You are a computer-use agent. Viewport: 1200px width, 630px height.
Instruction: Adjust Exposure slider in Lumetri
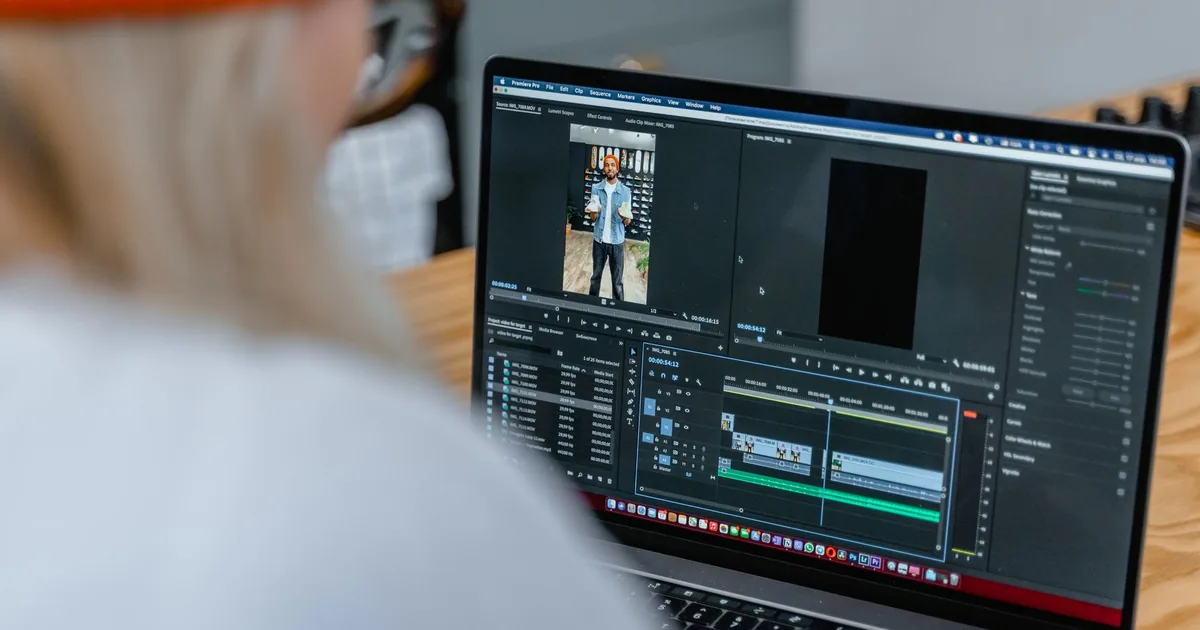point(1100,316)
